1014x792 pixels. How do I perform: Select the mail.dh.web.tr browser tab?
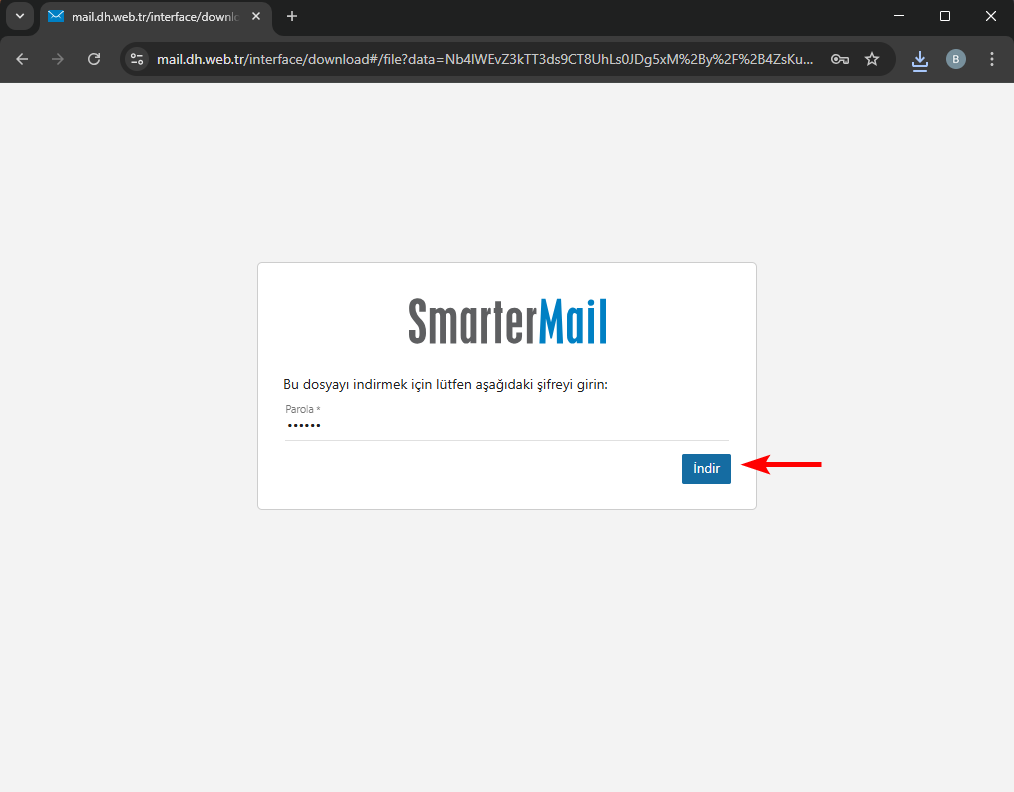[150, 17]
